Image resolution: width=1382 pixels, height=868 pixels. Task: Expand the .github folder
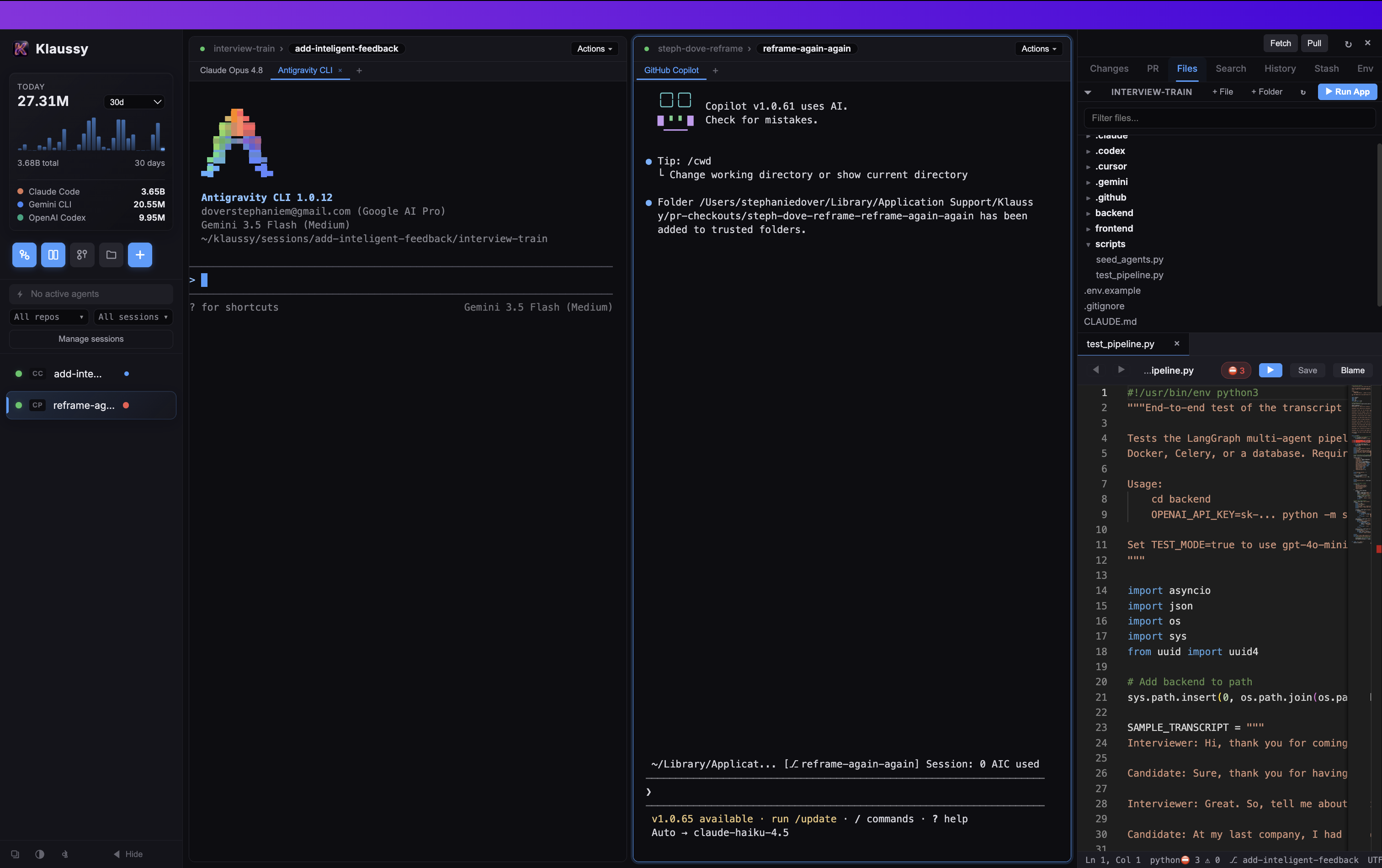pyautogui.click(x=1111, y=197)
